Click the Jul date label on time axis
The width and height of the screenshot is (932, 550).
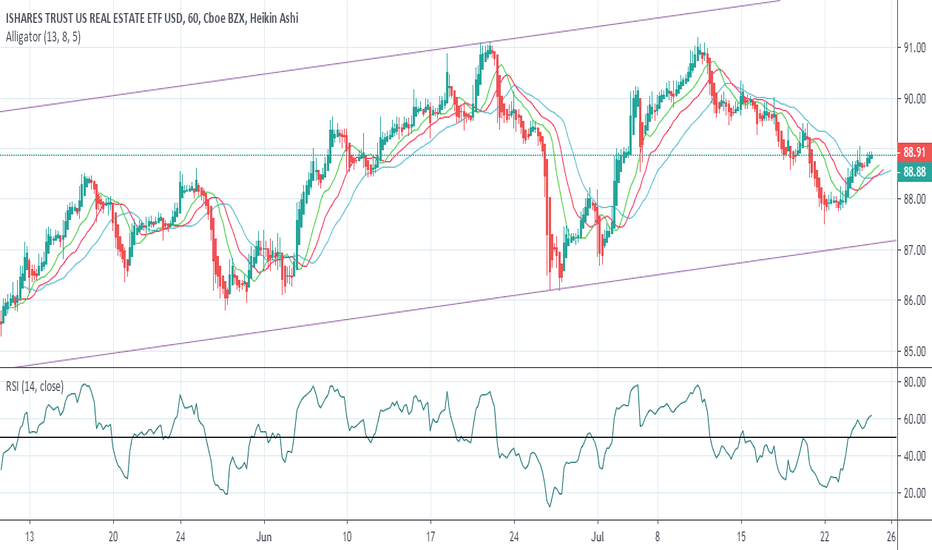(597, 537)
